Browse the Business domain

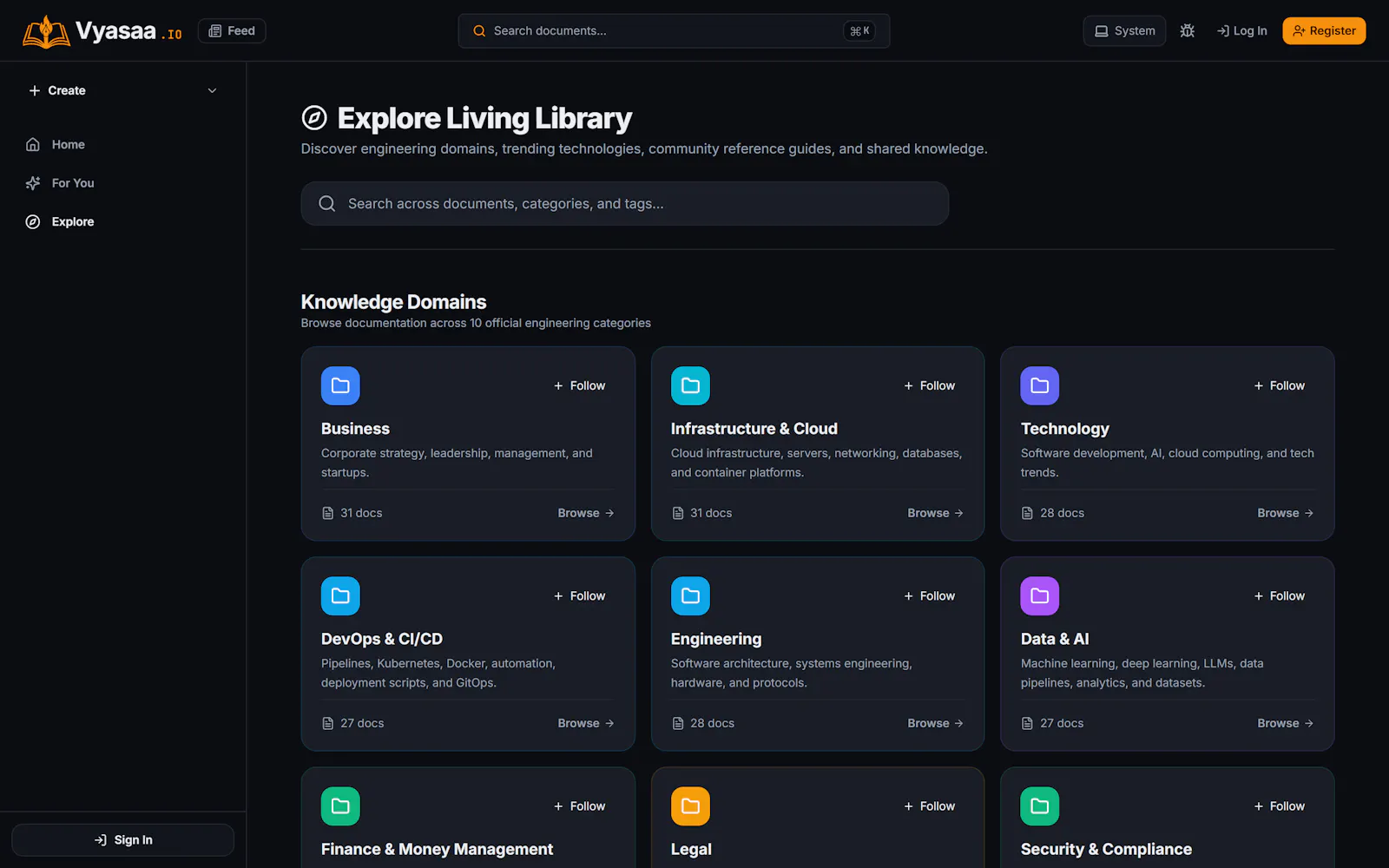pyautogui.click(x=586, y=513)
